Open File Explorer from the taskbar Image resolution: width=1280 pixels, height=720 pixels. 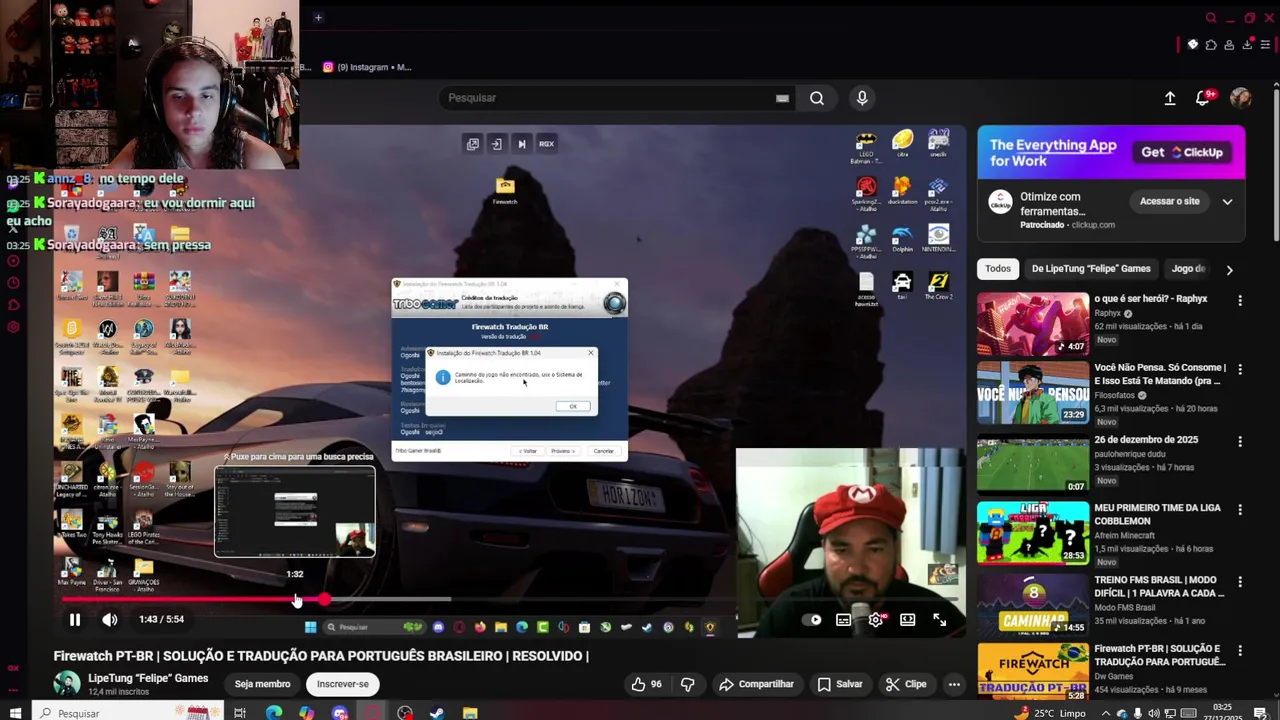pos(470,713)
